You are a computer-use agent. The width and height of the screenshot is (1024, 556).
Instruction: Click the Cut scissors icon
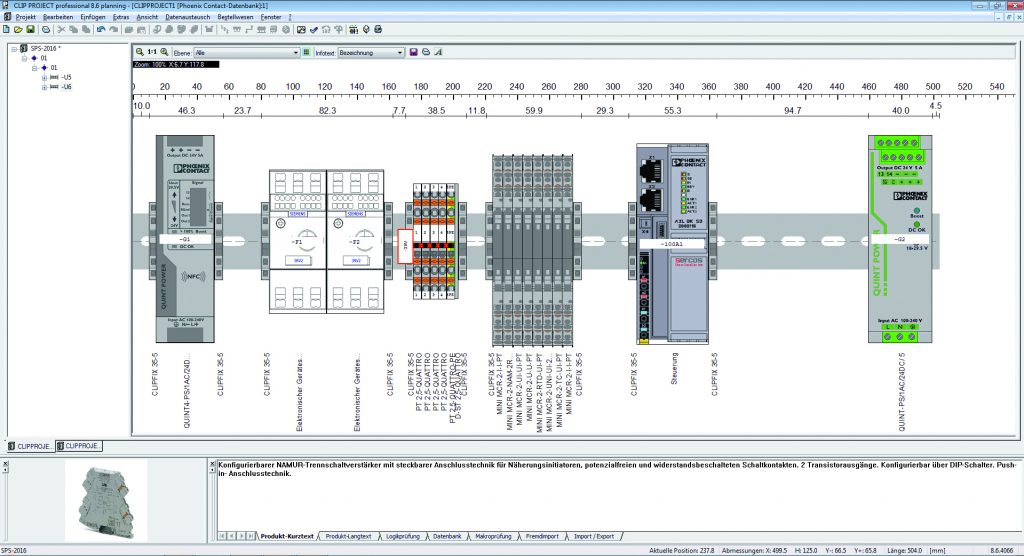(x=62, y=30)
